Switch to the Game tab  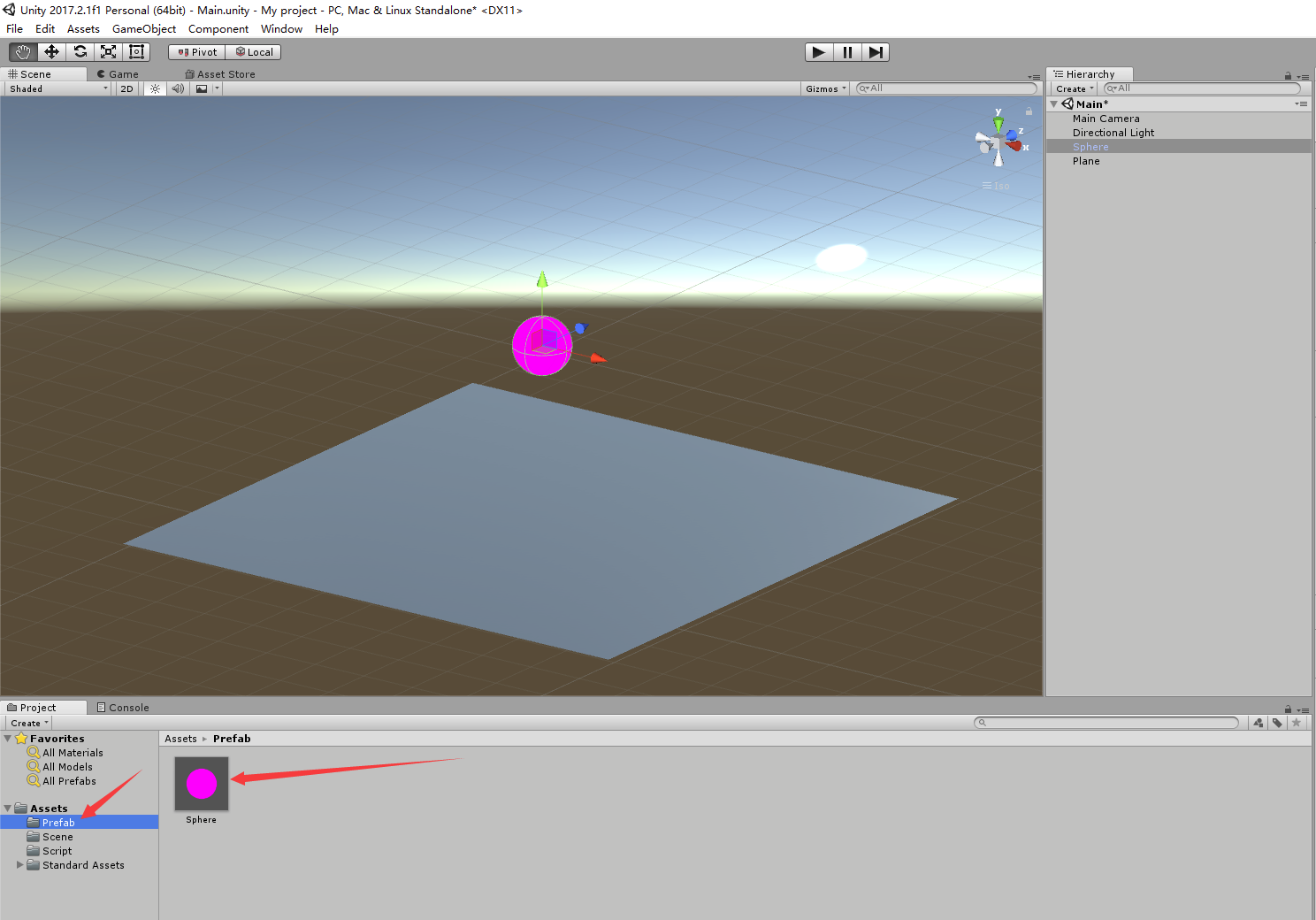click(119, 73)
